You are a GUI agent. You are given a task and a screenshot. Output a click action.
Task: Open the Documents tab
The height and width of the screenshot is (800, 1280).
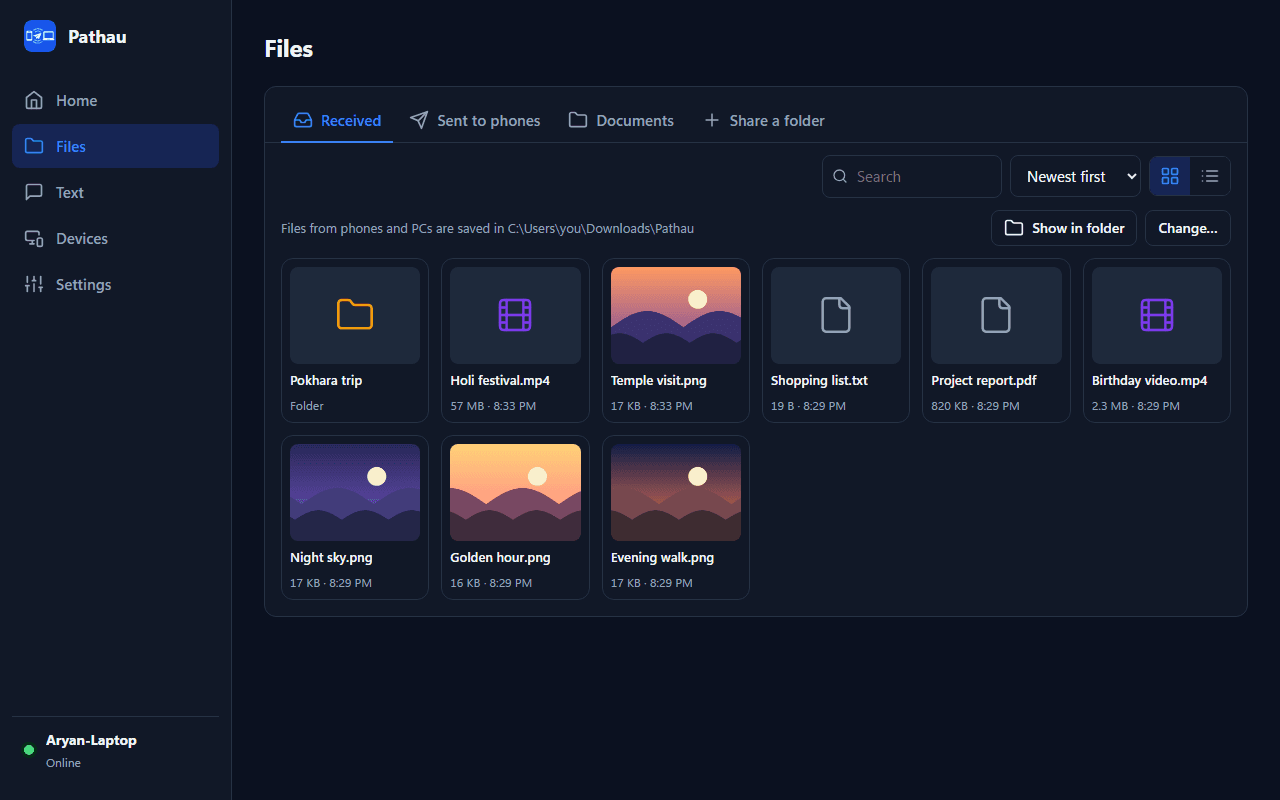point(621,120)
